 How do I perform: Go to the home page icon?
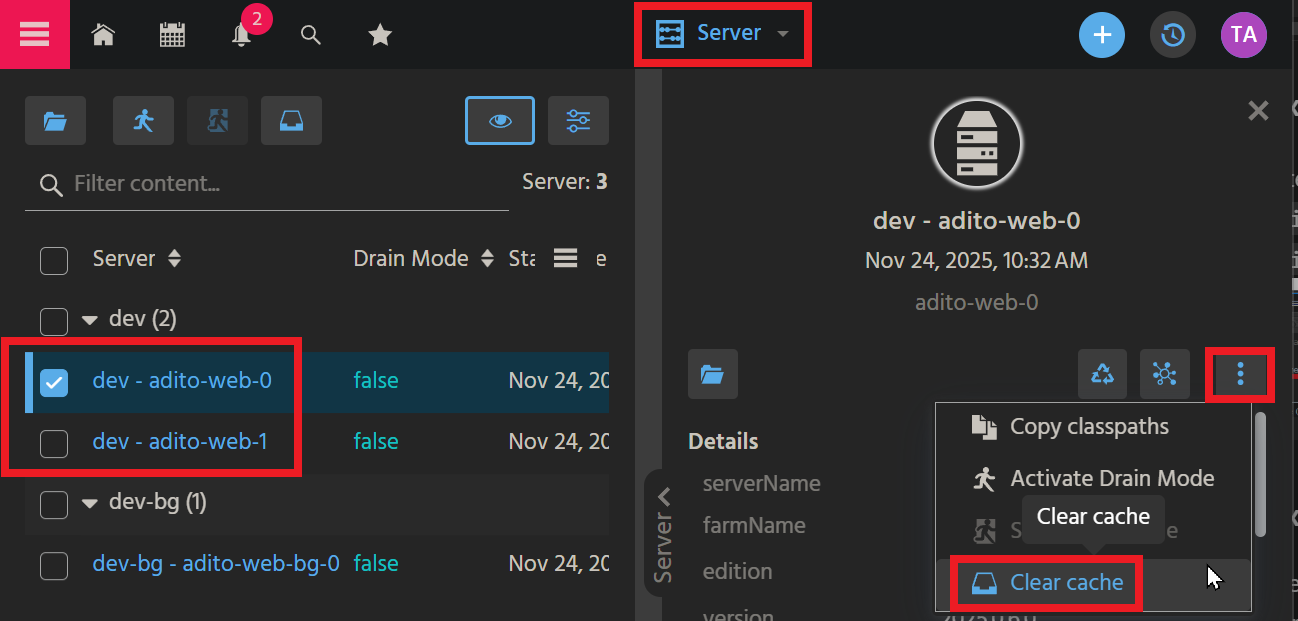pos(102,35)
